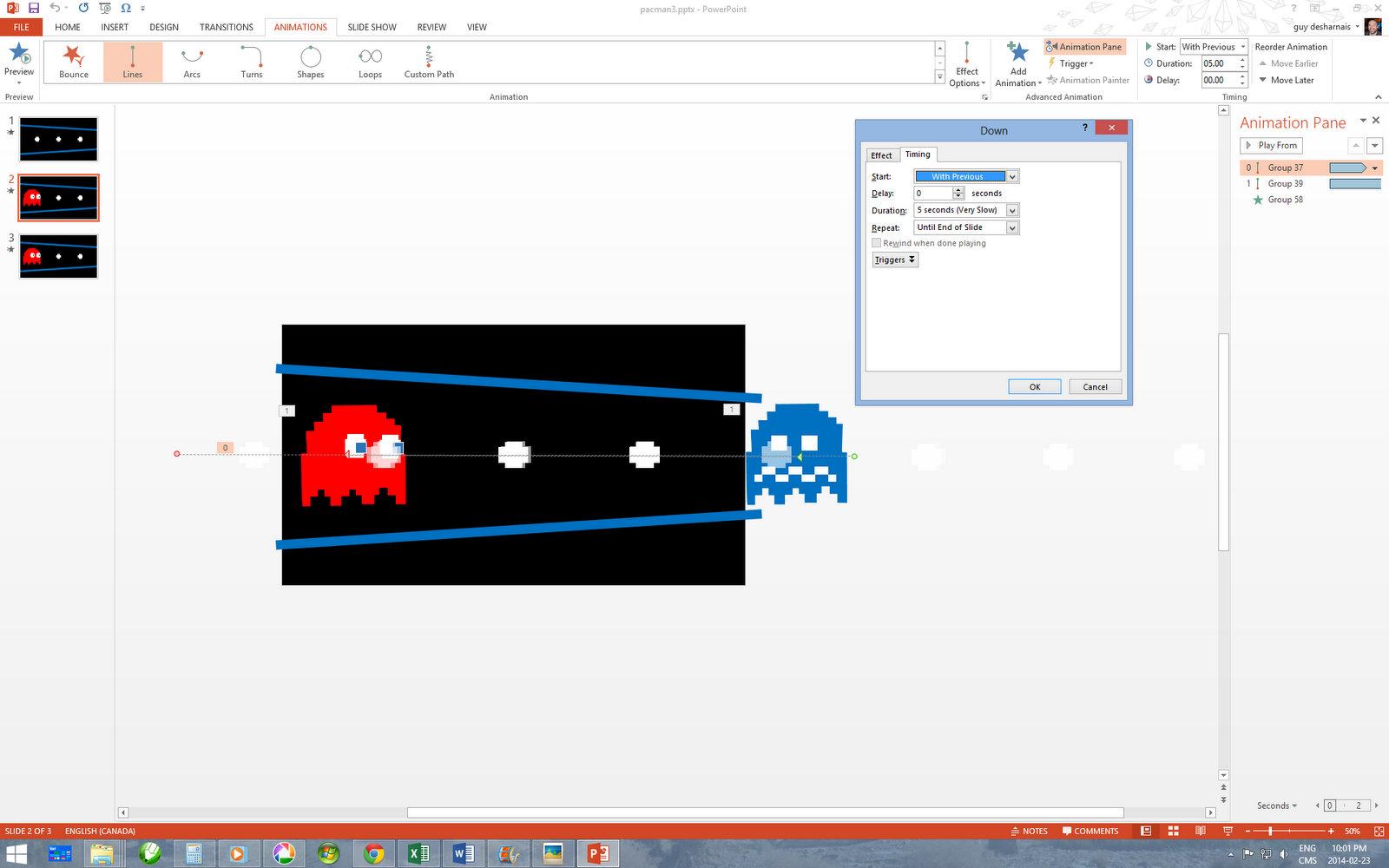This screenshot has width=1389, height=868.
Task: Open the SLIDE SHOW ribbon tab
Action: point(372,27)
